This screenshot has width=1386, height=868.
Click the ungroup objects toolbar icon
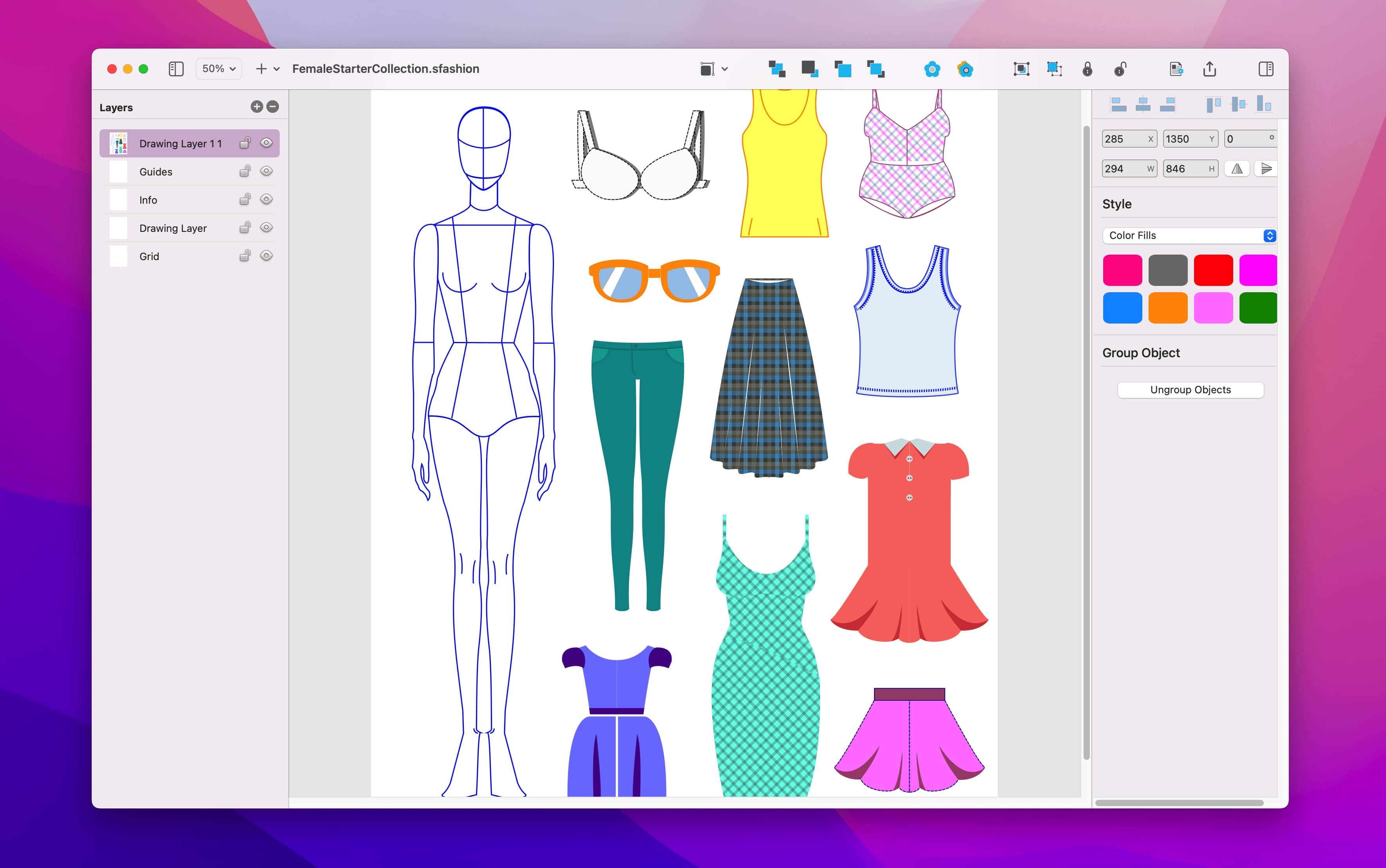[x=1054, y=69]
